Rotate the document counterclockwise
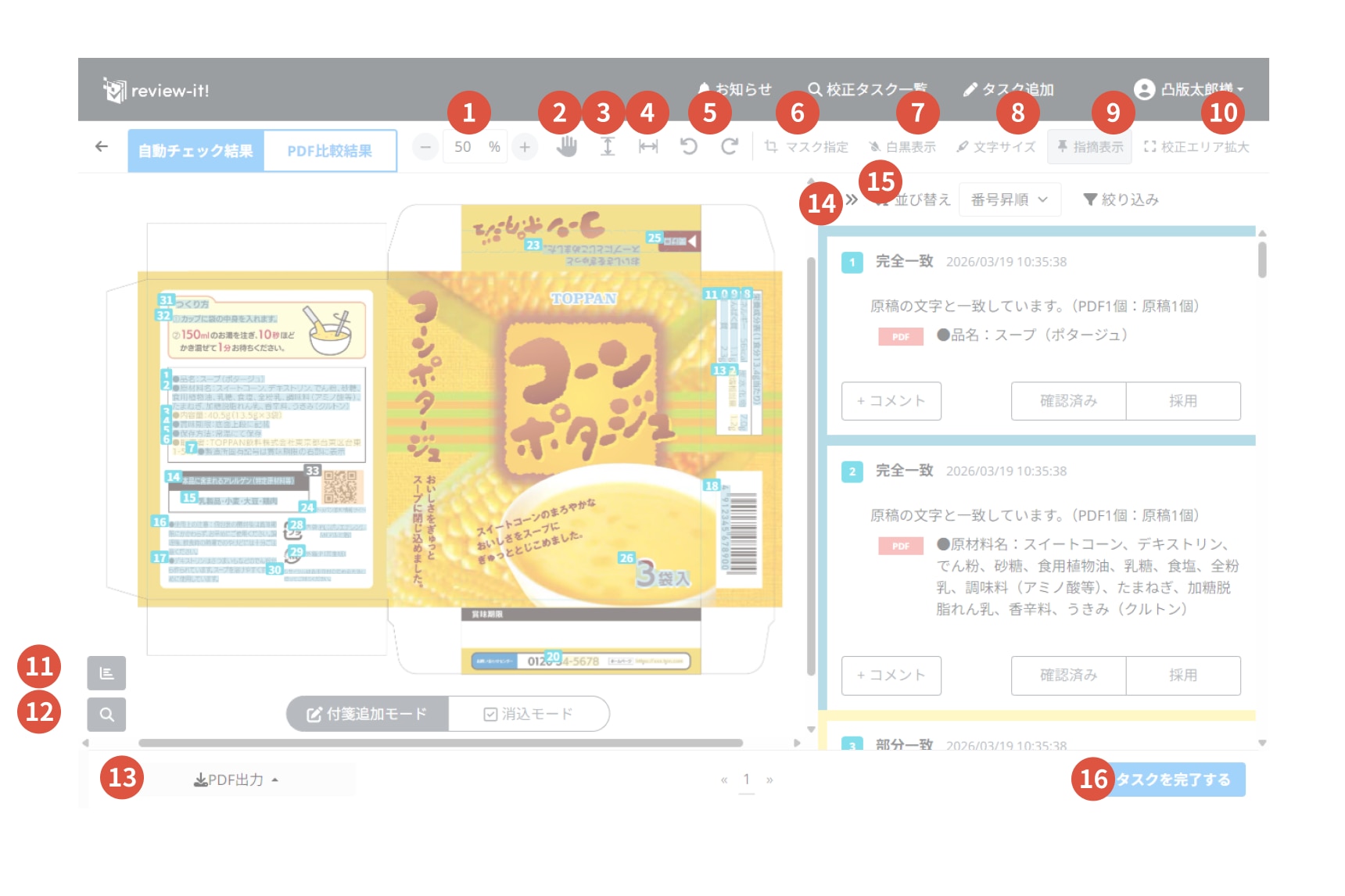This screenshot has width=1345, height=896. [689, 146]
